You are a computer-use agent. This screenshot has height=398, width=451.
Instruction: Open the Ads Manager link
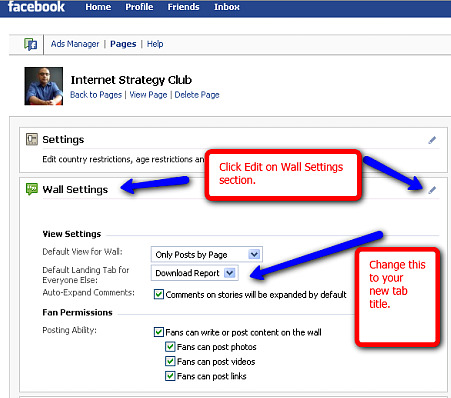pyautogui.click(x=75, y=44)
